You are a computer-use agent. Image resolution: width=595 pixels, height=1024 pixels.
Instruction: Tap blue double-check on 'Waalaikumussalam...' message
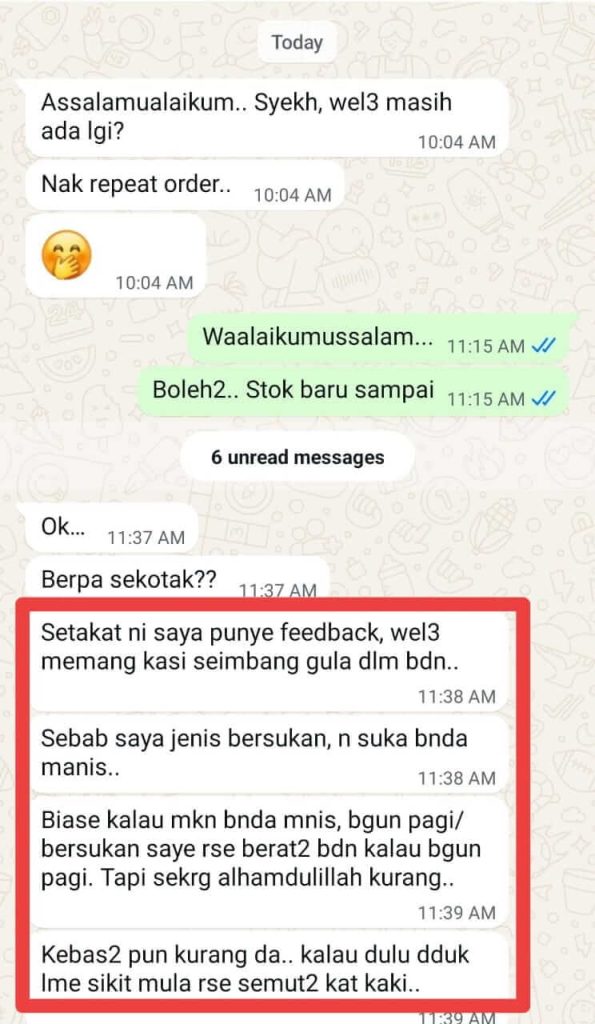click(x=543, y=346)
